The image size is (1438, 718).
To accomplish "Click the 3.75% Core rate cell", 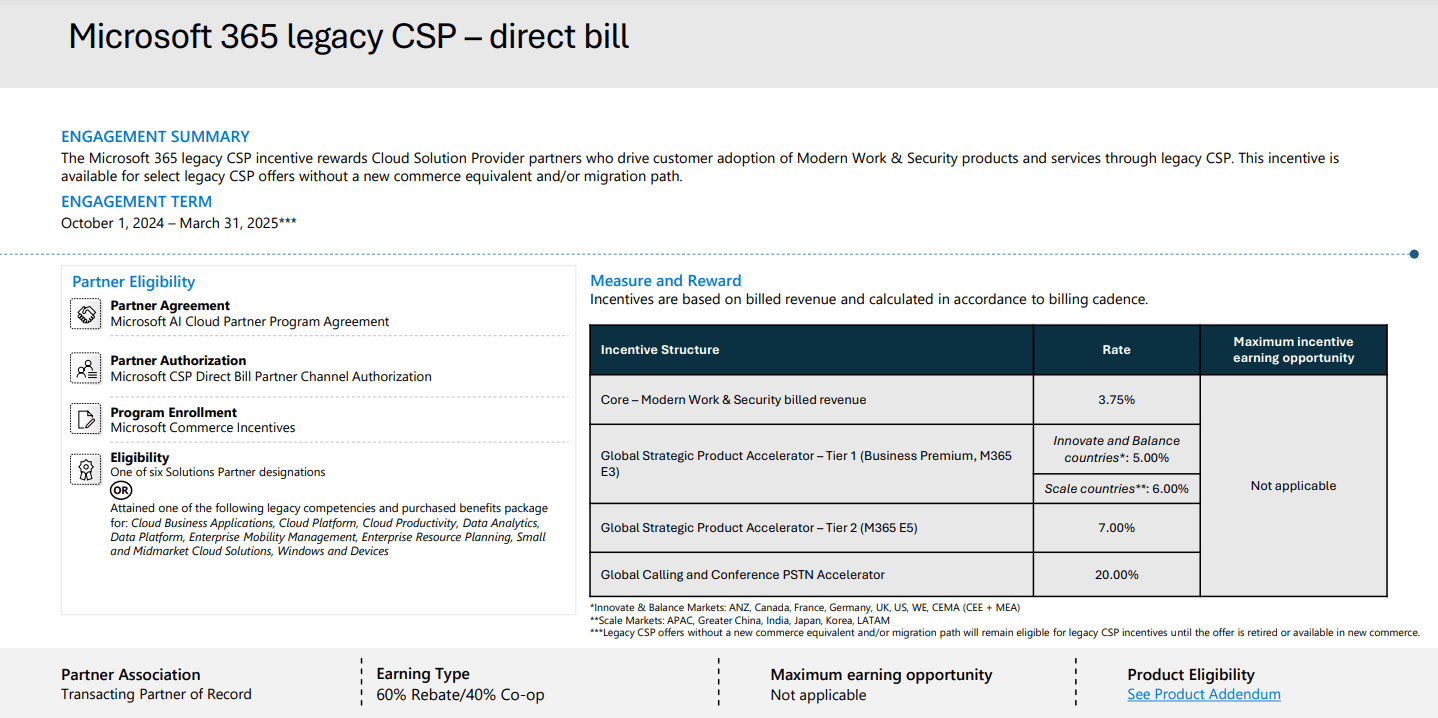I will tap(1115, 399).
